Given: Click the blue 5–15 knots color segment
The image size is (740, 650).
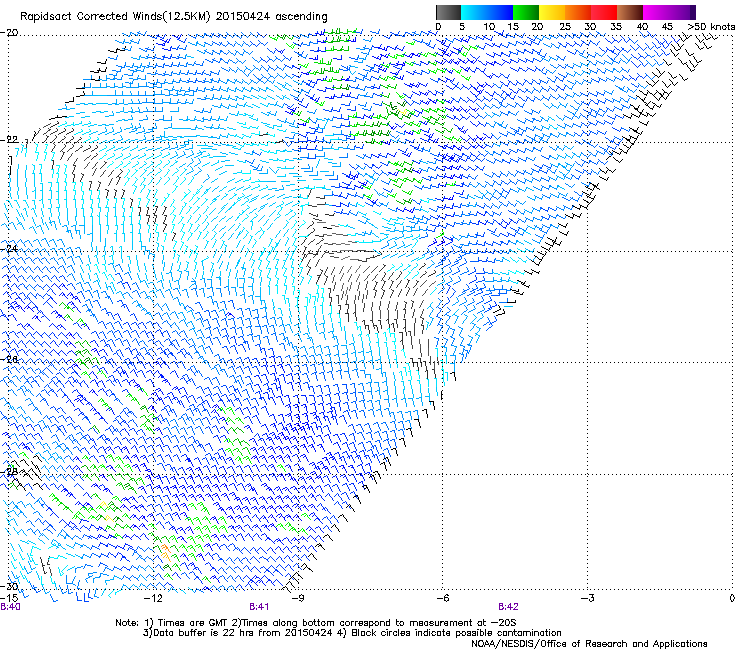Looking at the screenshot, I should pyautogui.click(x=487, y=12).
